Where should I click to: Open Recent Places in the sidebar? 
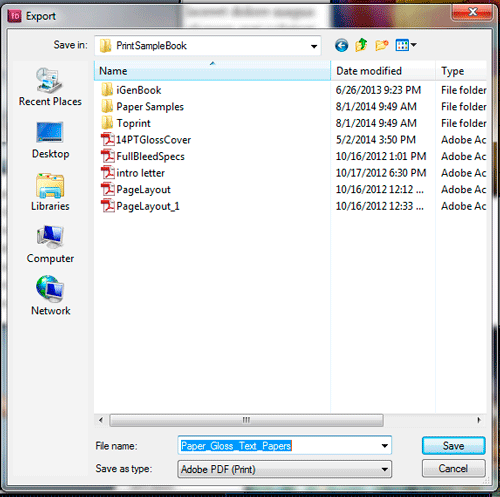pos(50,87)
